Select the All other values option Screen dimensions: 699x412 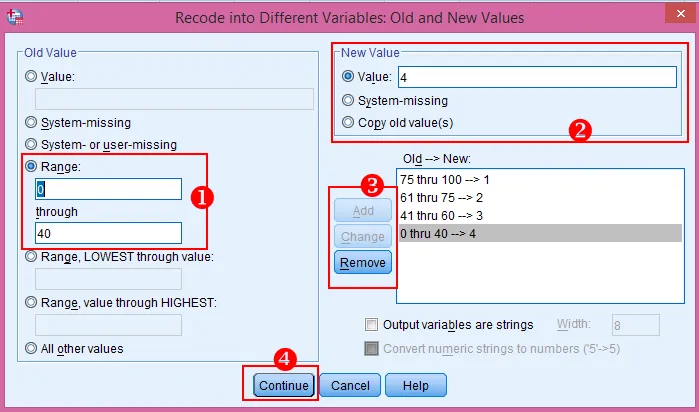[33, 348]
